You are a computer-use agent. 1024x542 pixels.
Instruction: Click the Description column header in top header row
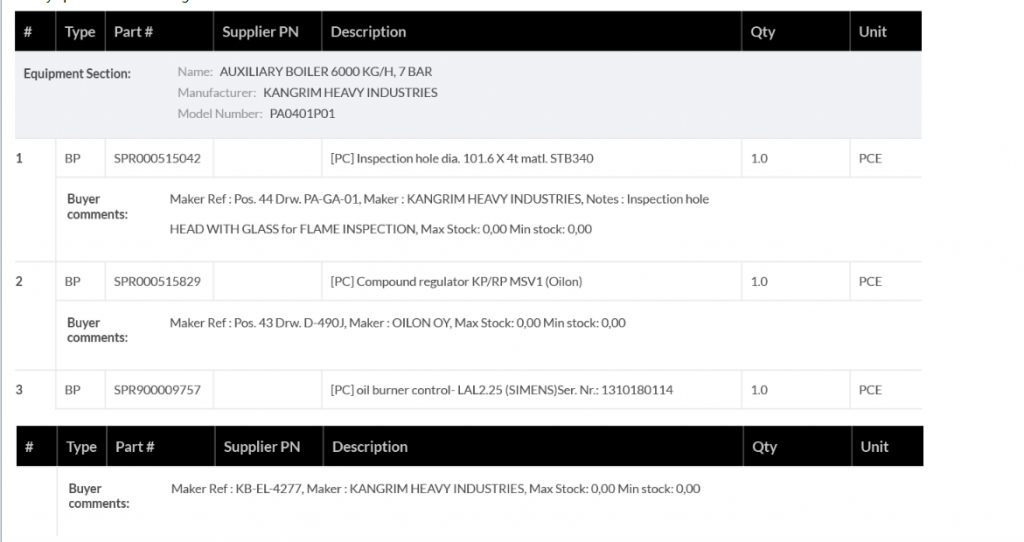tap(368, 32)
